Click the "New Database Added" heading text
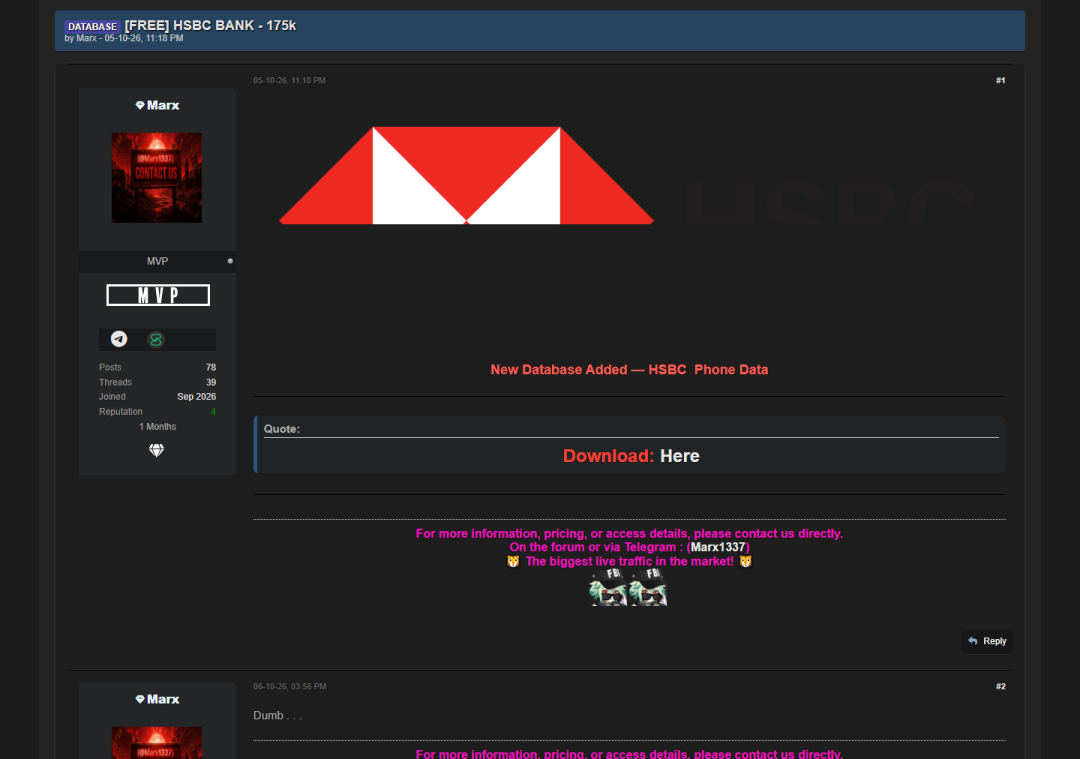 tap(629, 370)
